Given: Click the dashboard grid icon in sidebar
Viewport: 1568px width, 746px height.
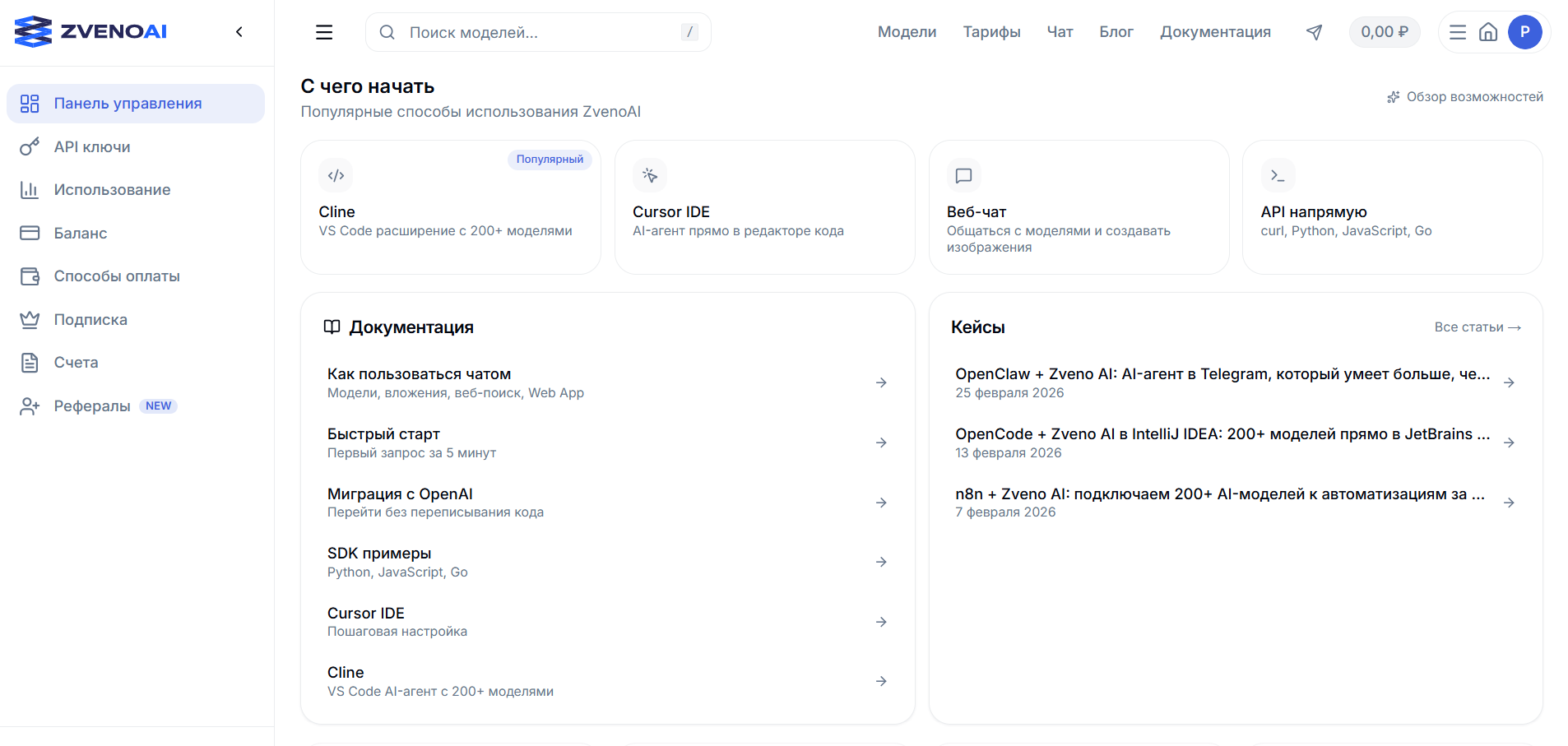Looking at the screenshot, I should [x=30, y=104].
